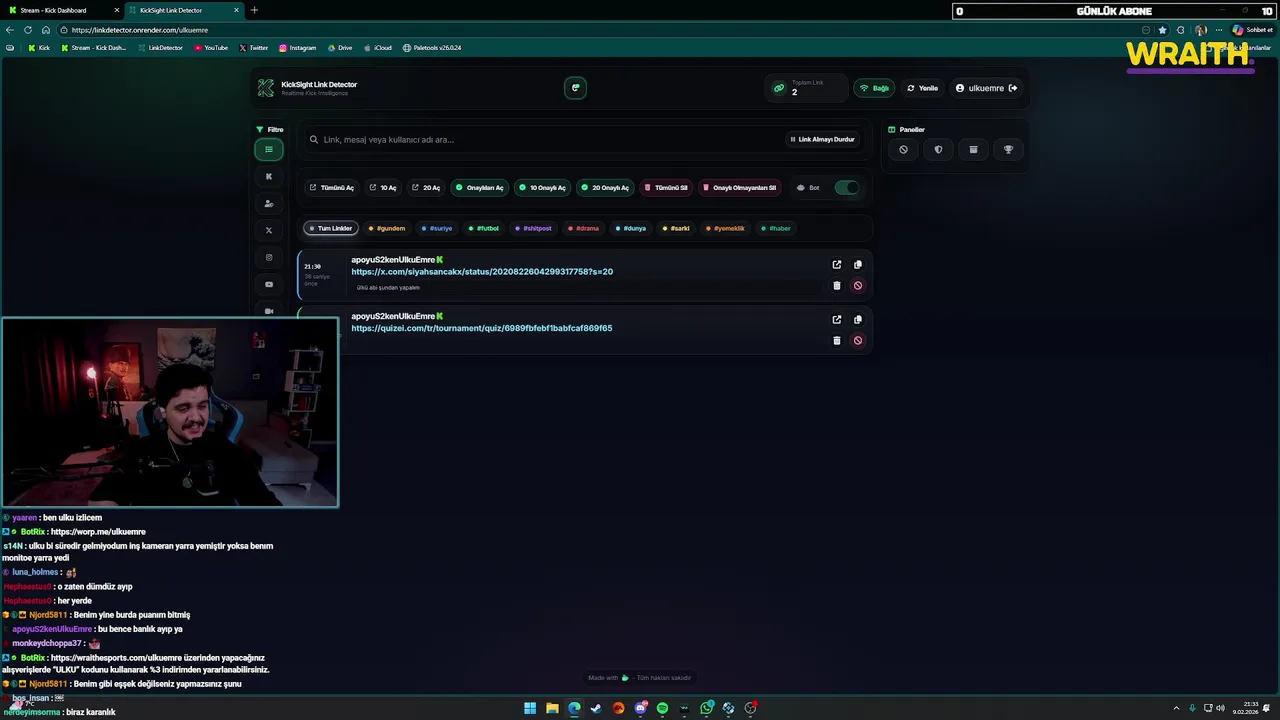The image size is (1280, 720).
Task: Click 20 Onaylı Aç button
Action: 605,188
